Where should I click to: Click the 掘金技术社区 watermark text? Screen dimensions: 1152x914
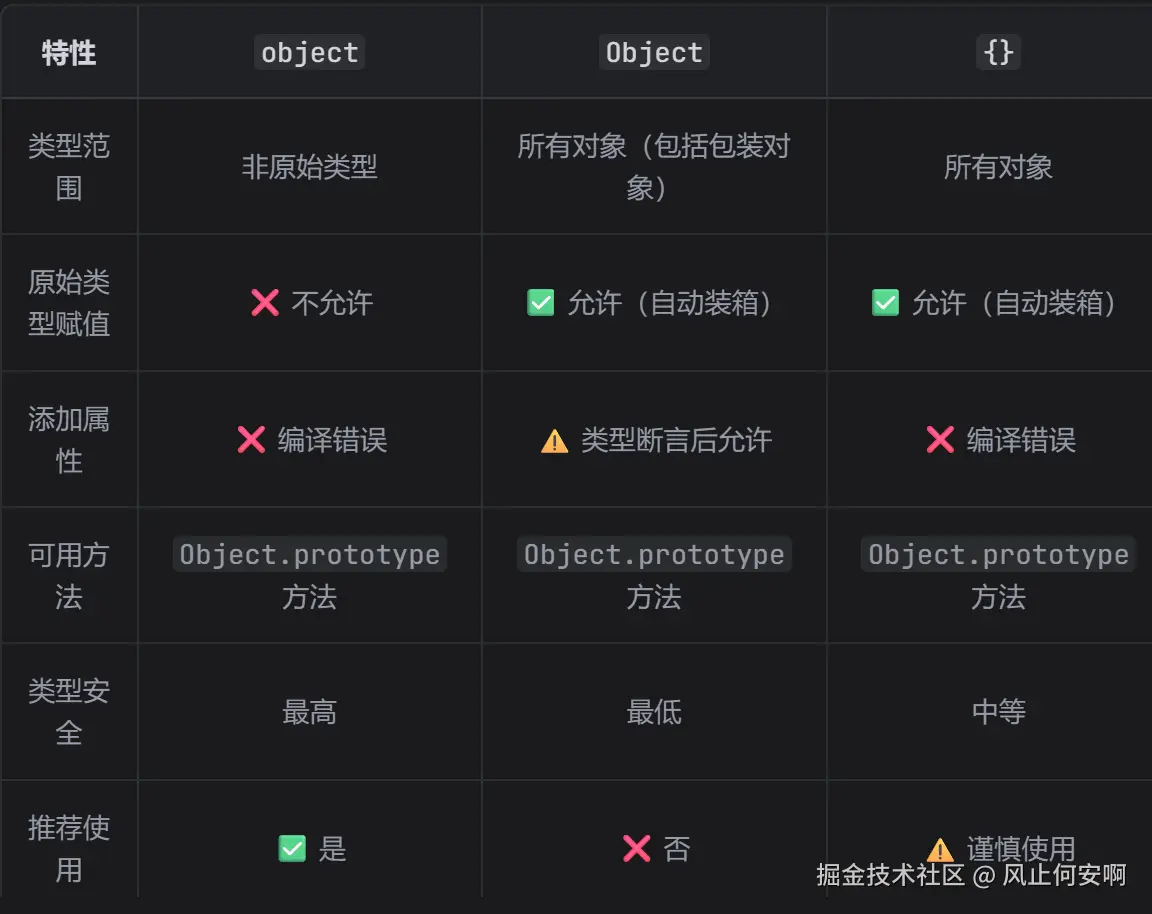point(890,875)
